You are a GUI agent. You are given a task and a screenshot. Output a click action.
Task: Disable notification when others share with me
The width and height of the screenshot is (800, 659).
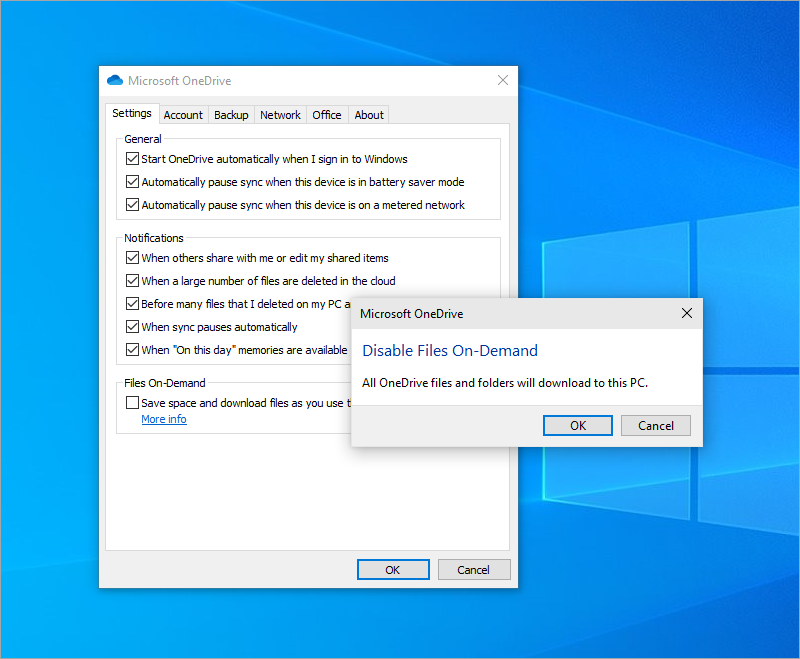click(x=132, y=258)
